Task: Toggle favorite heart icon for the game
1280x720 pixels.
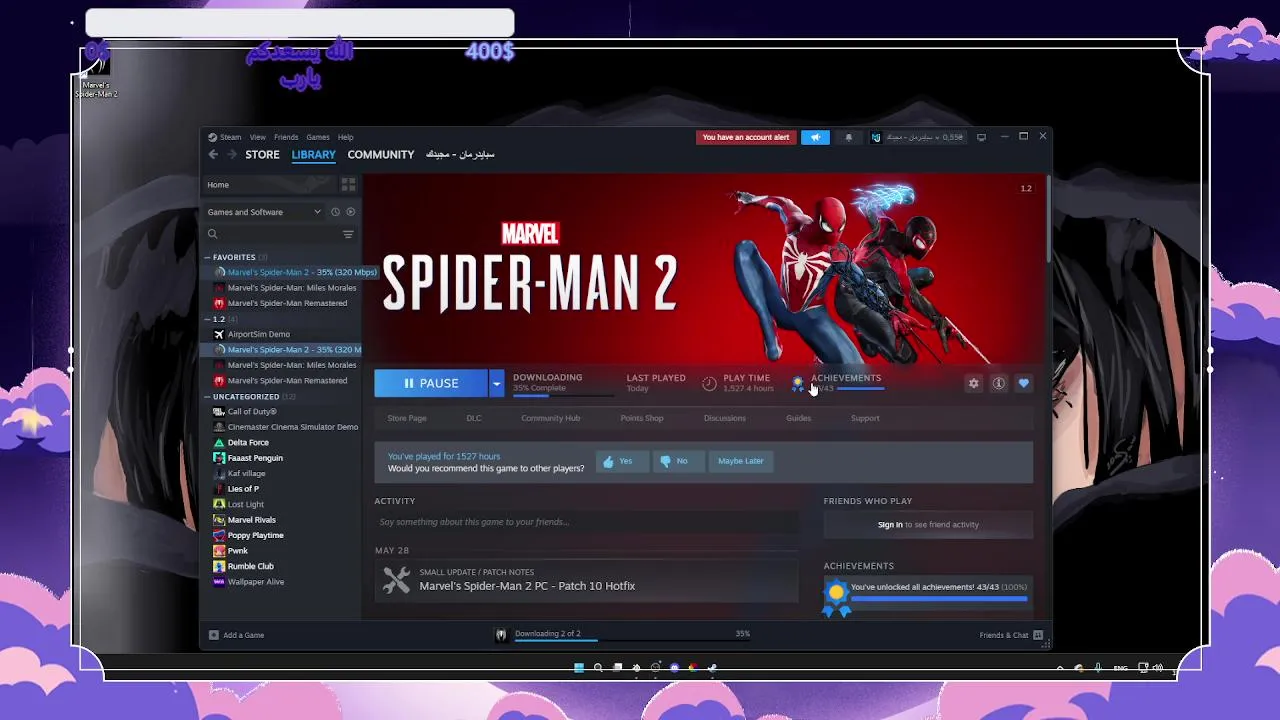Action: click(1023, 383)
